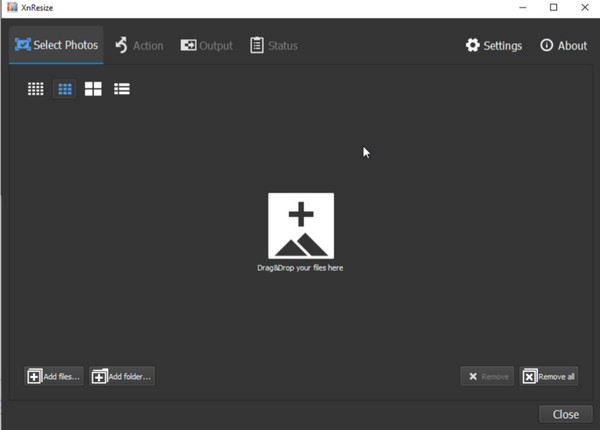
Task: Open the Status tab
Action: click(x=273, y=45)
